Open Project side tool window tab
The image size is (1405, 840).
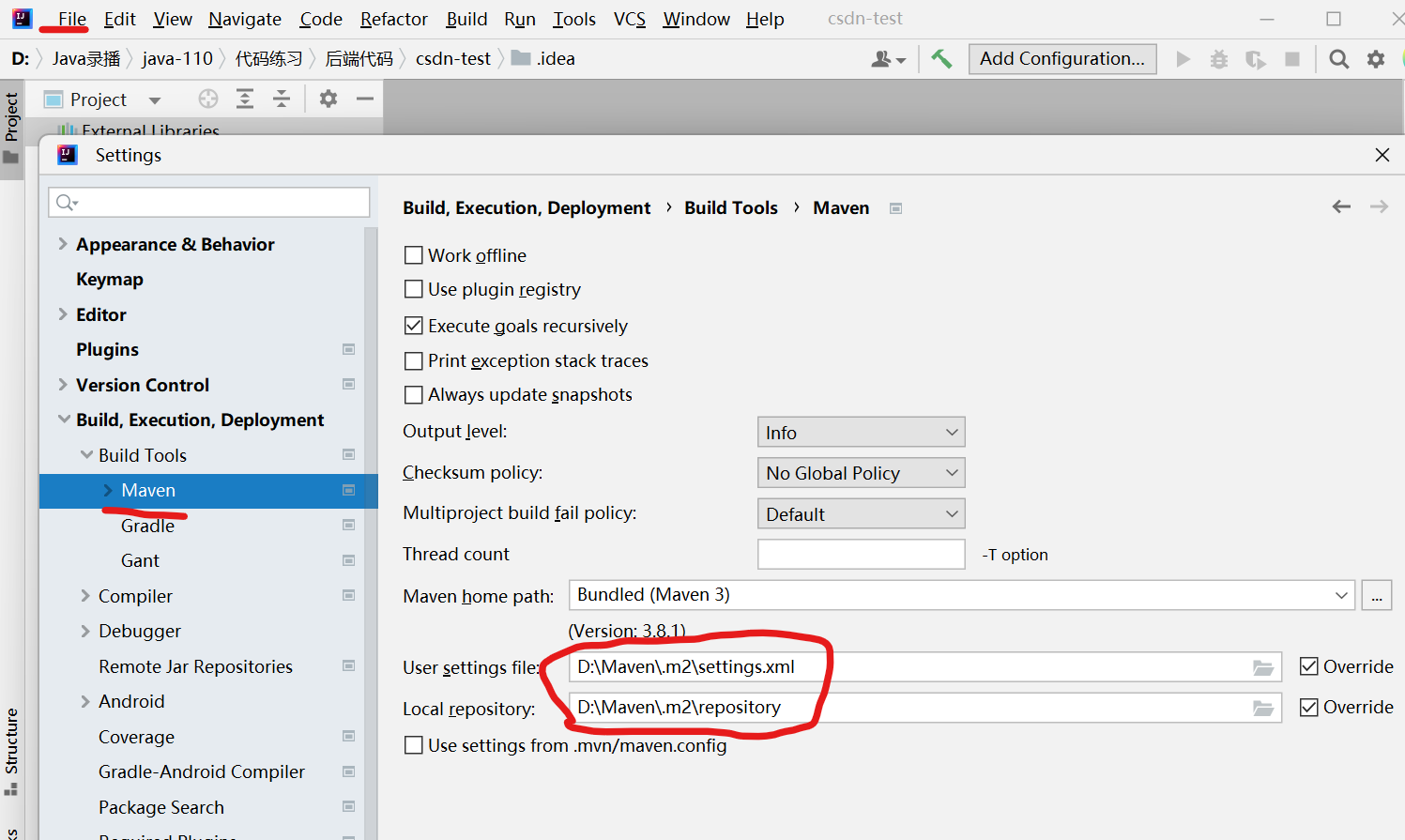tap(11, 128)
